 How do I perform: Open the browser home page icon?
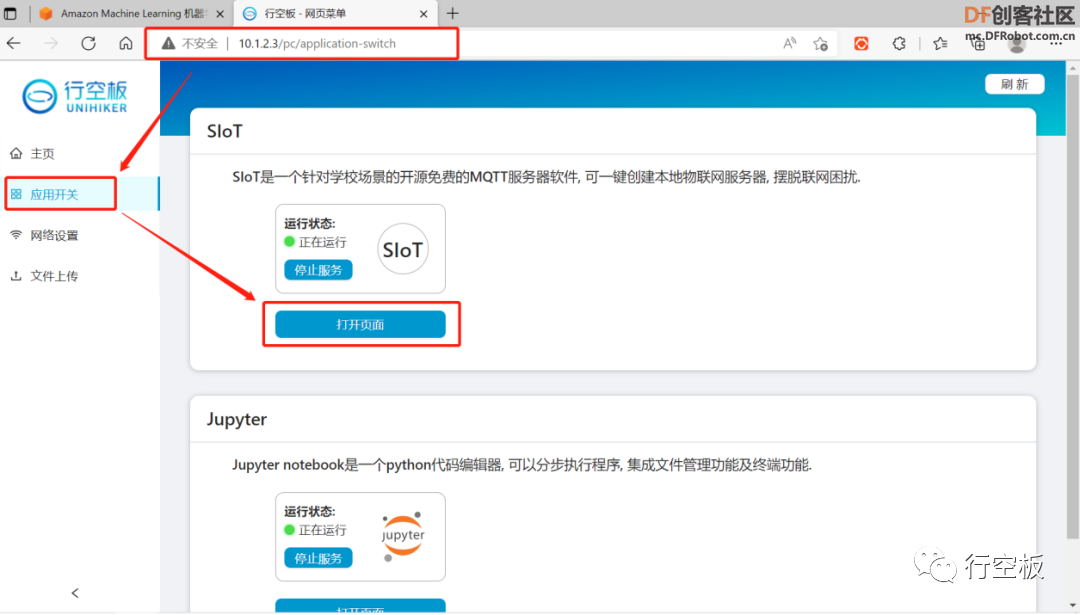pos(125,43)
